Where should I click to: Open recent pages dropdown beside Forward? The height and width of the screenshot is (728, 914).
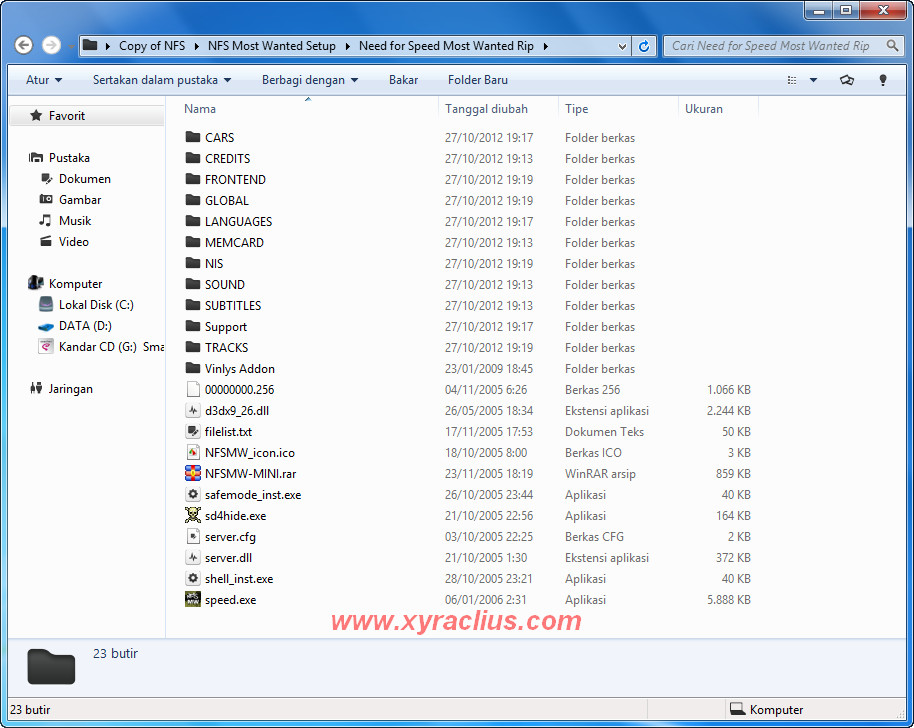71,46
